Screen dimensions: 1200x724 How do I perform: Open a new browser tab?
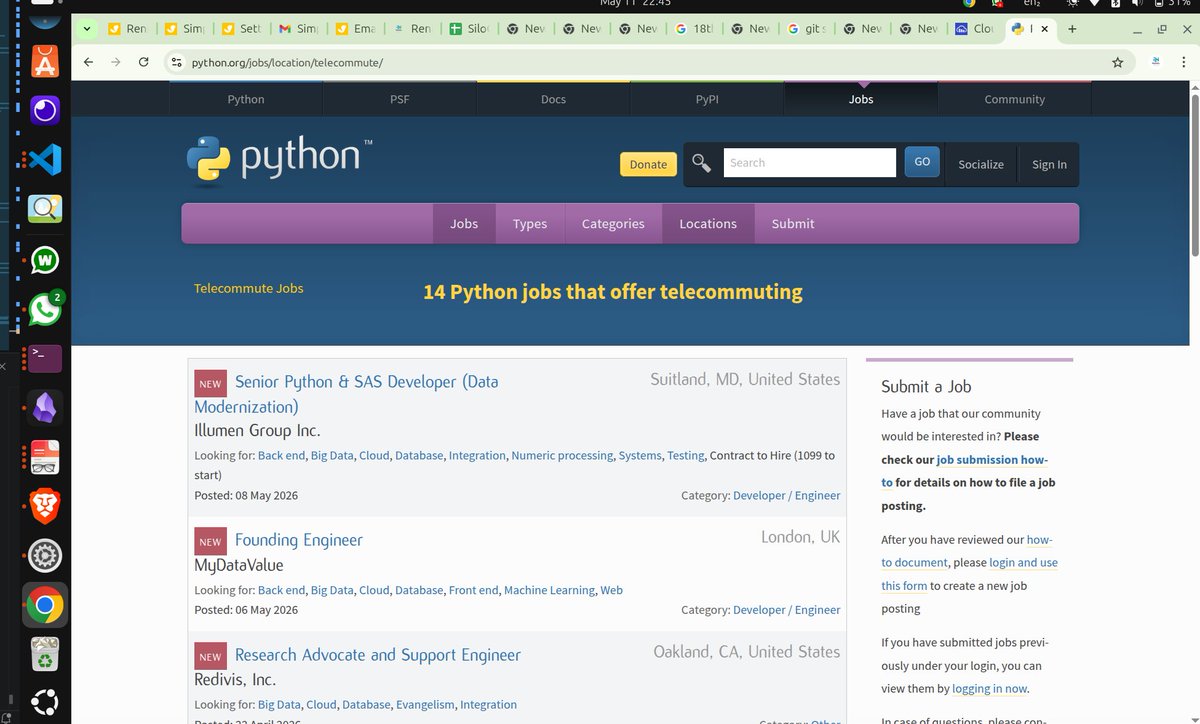1072,29
